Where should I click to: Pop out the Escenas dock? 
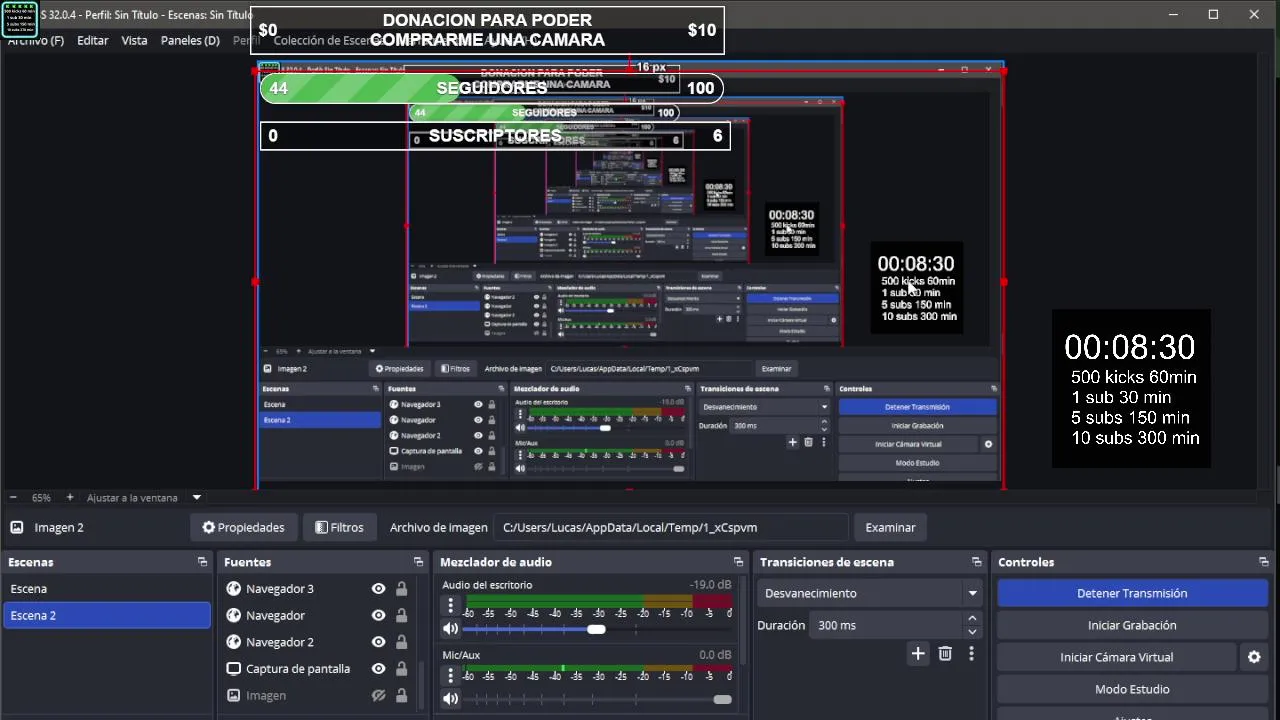(202, 562)
